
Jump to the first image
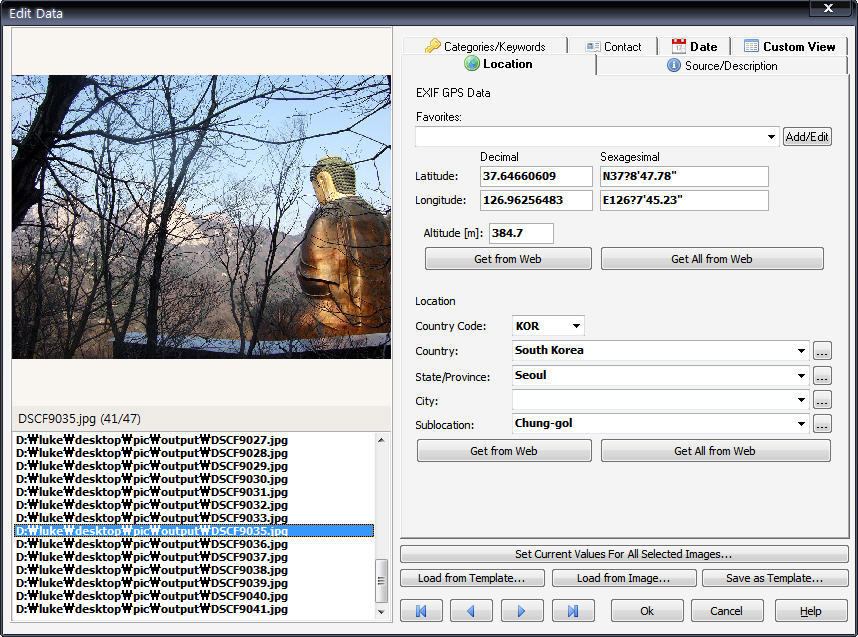pos(420,610)
